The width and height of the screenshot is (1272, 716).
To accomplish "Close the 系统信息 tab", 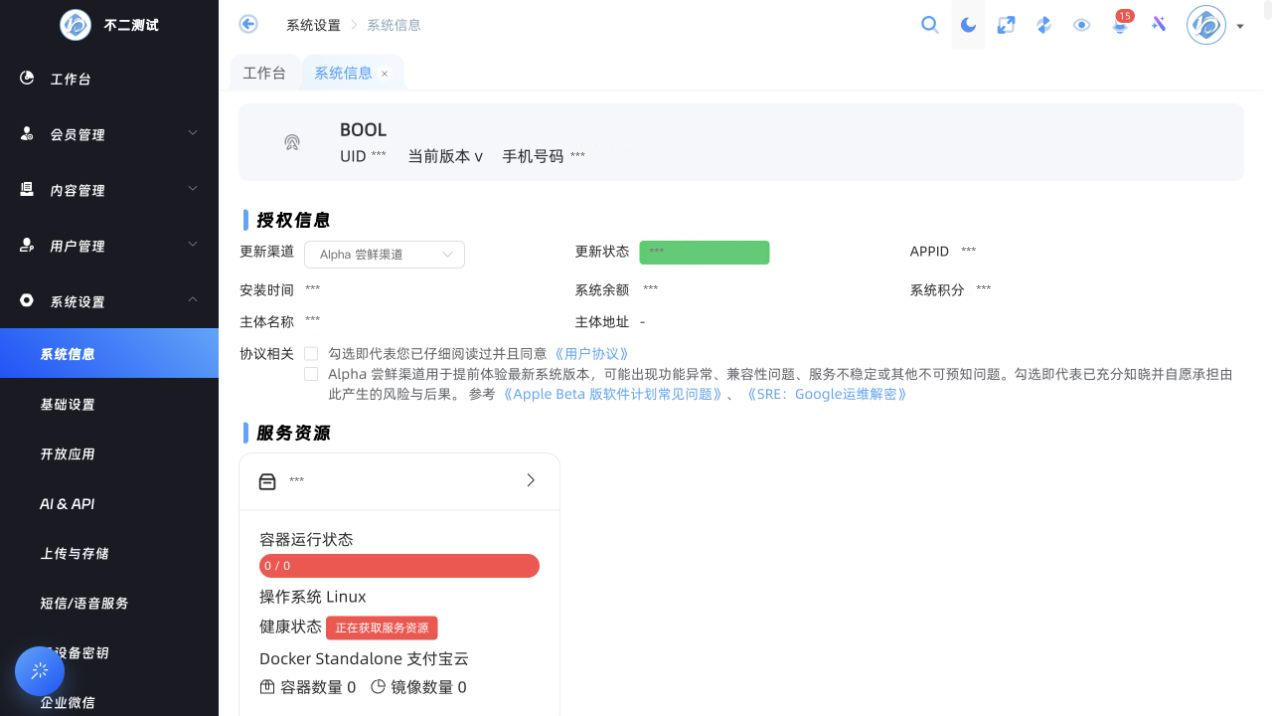I will point(385,74).
